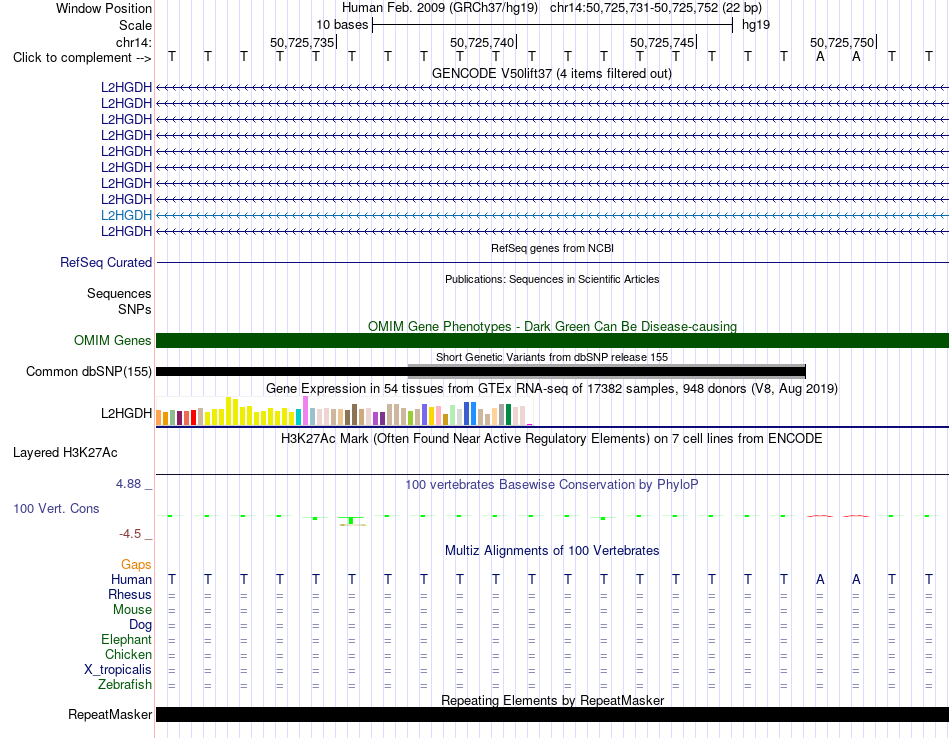
Task: Click the 'RepeatMasker' track label
Action: pyautogui.click(x=110, y=714)
